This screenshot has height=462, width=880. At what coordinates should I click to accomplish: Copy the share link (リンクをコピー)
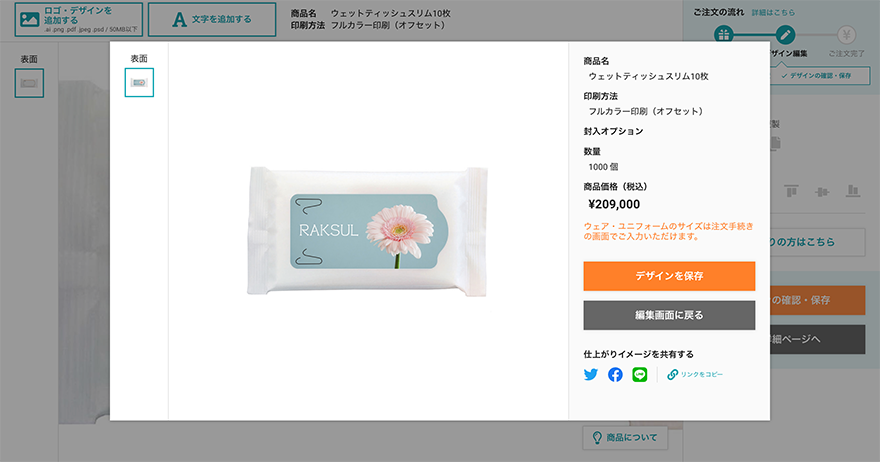[x=695, y=374]
